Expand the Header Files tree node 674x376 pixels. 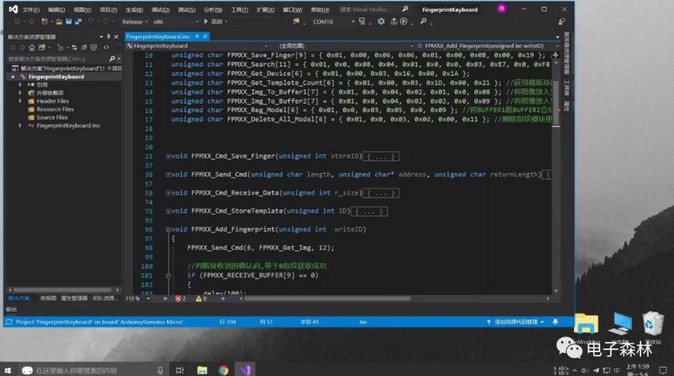click(x=20, y=101)
